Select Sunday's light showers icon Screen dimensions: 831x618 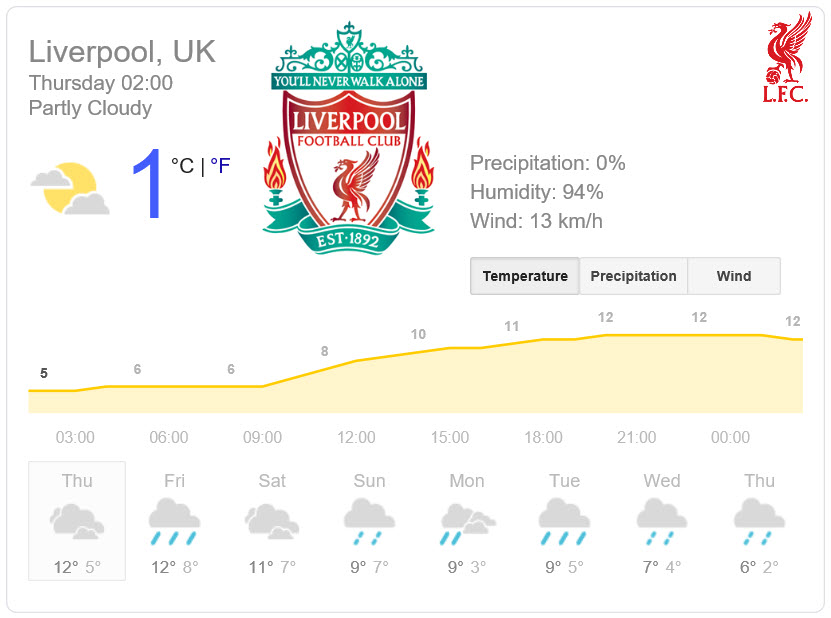coord(369,522)
